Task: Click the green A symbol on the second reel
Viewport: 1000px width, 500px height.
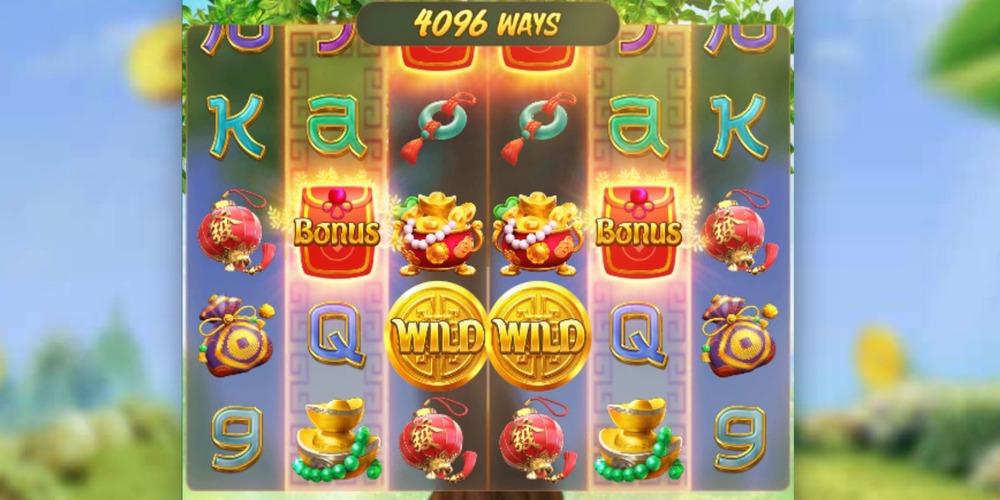Action: tap(337, 126)
